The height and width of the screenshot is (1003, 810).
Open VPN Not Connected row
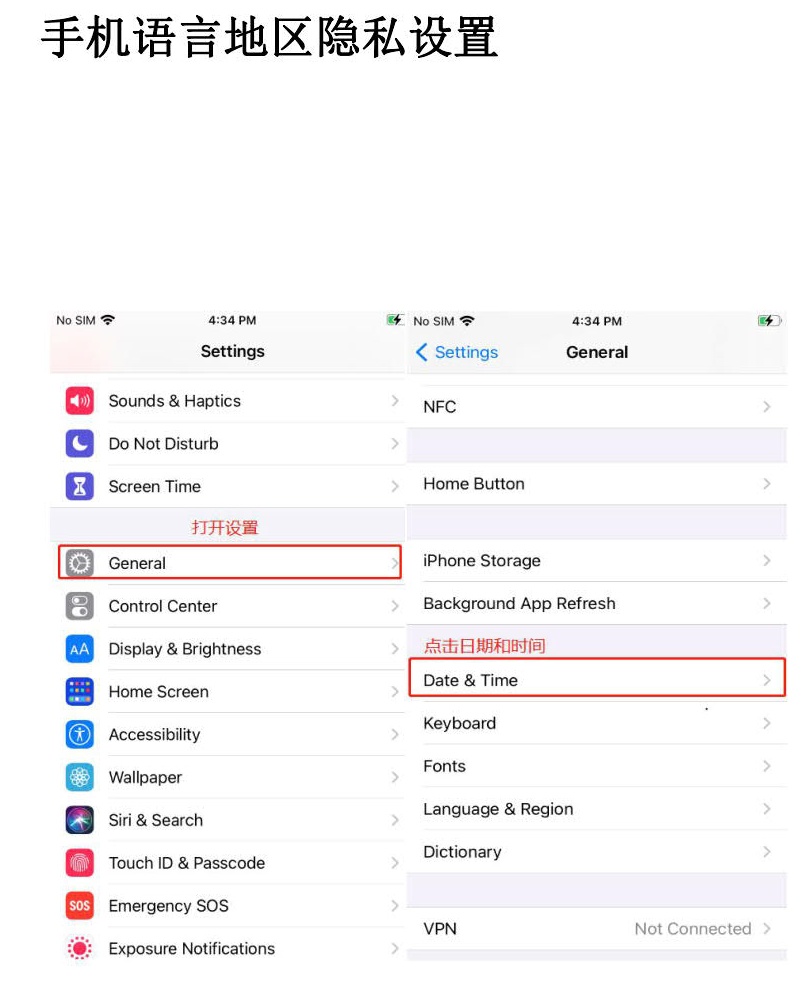[596, 928]
